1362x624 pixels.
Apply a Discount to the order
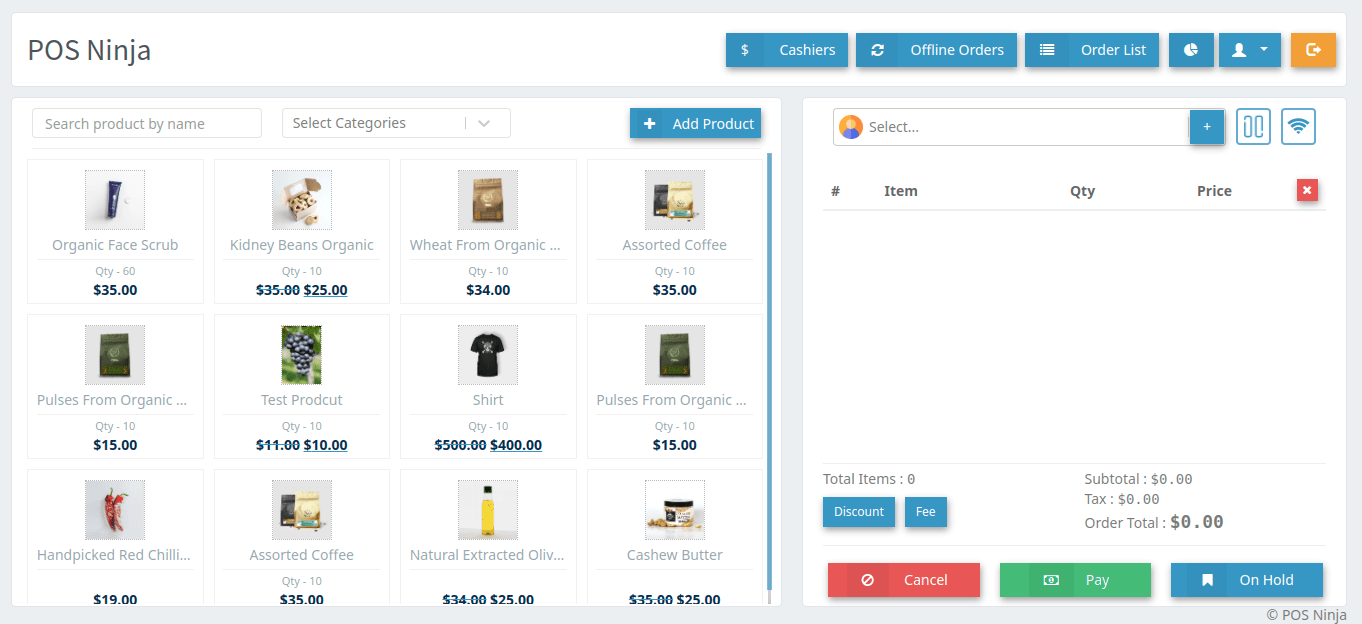(859, 512)
